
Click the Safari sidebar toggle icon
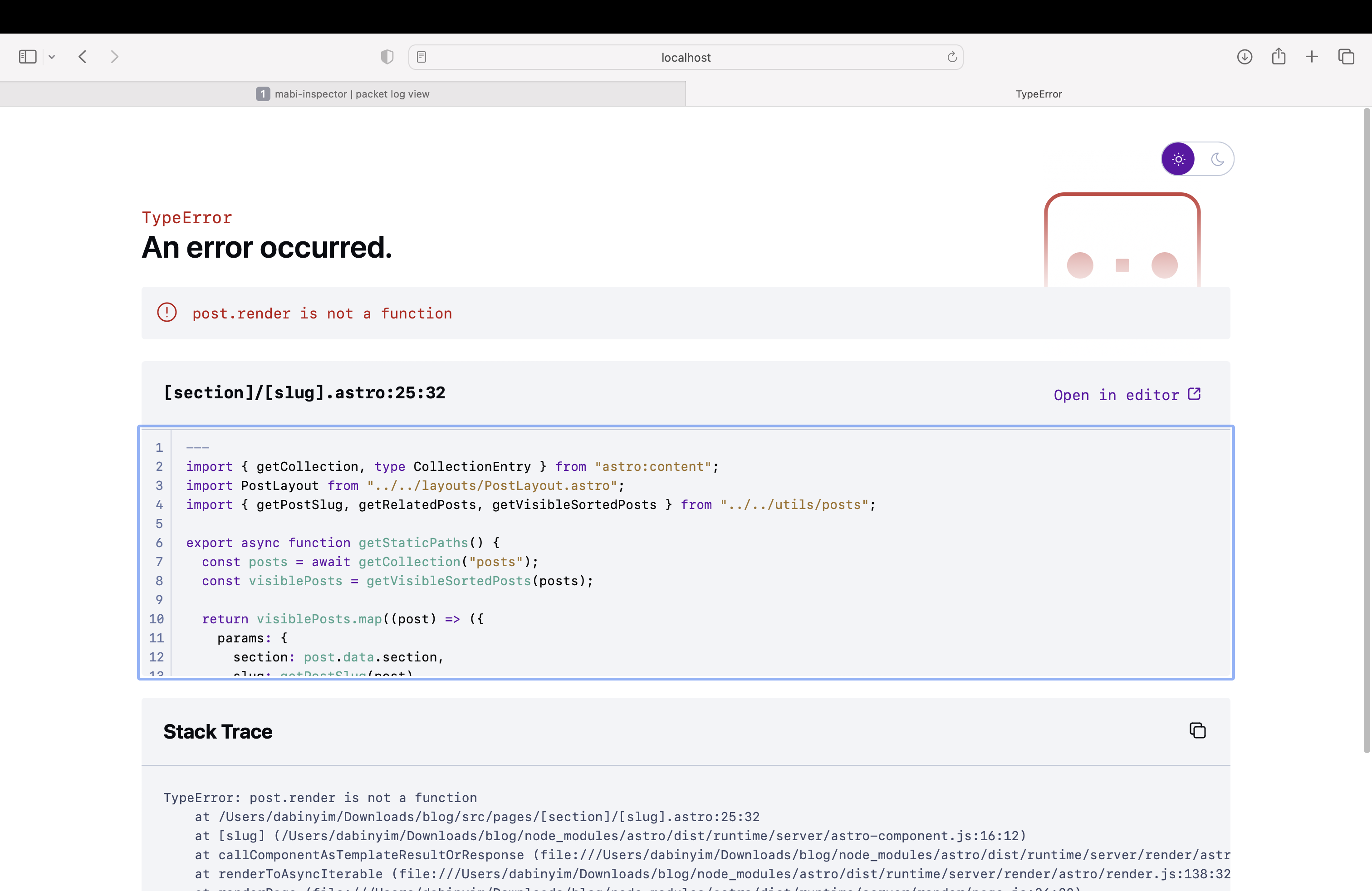[27, 56]
